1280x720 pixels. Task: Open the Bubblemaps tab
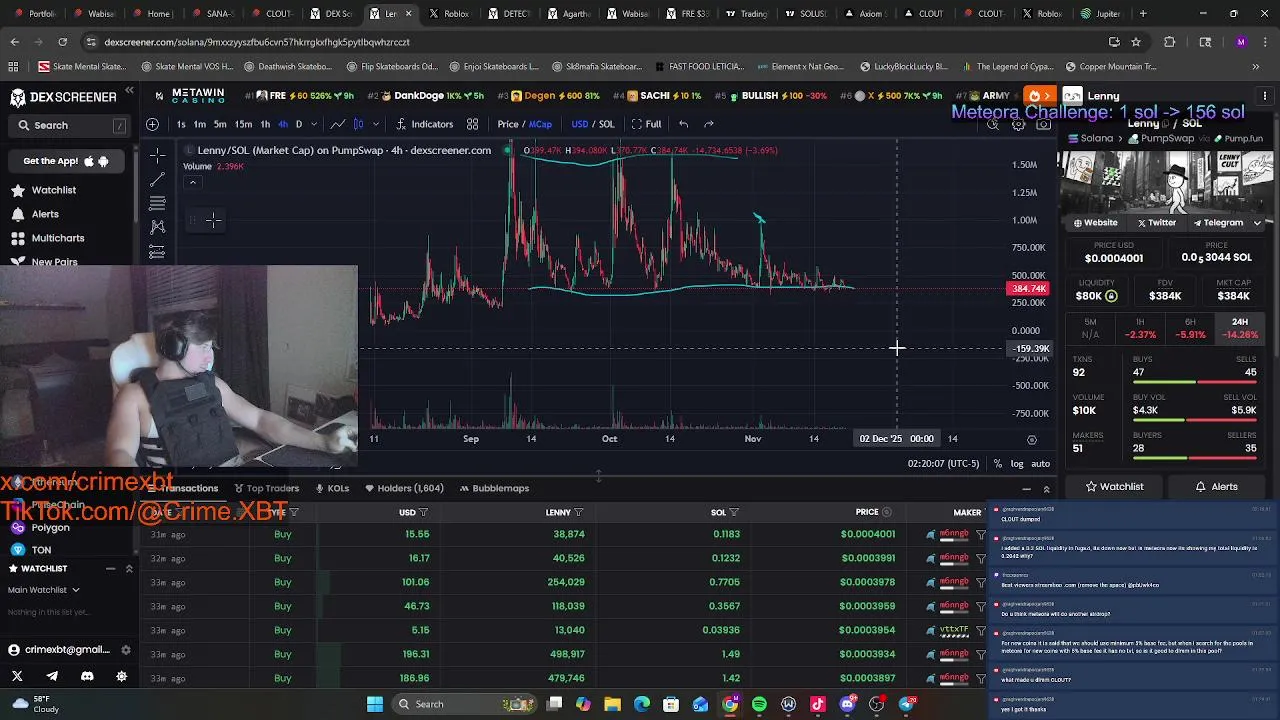click(x=494, y=488)
